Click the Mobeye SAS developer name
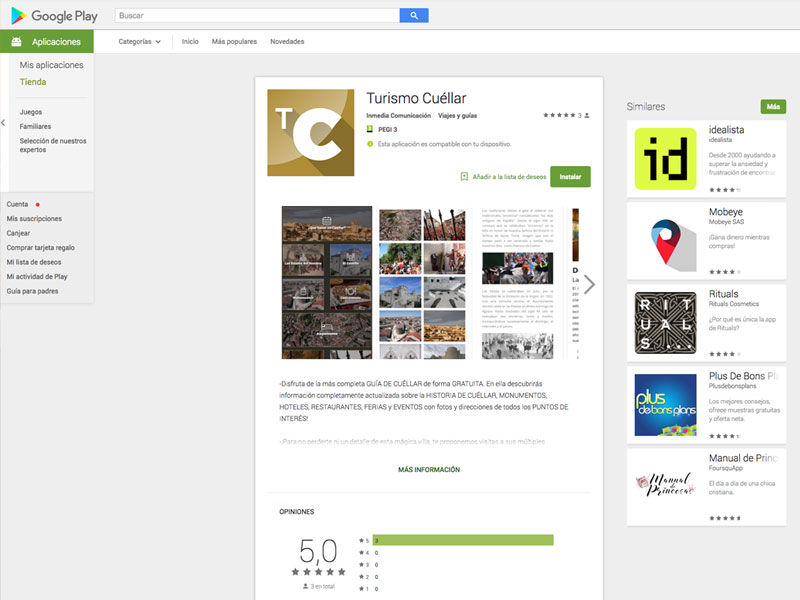The width and height of the screenshot is (800, 600). [x=727, y=222]
